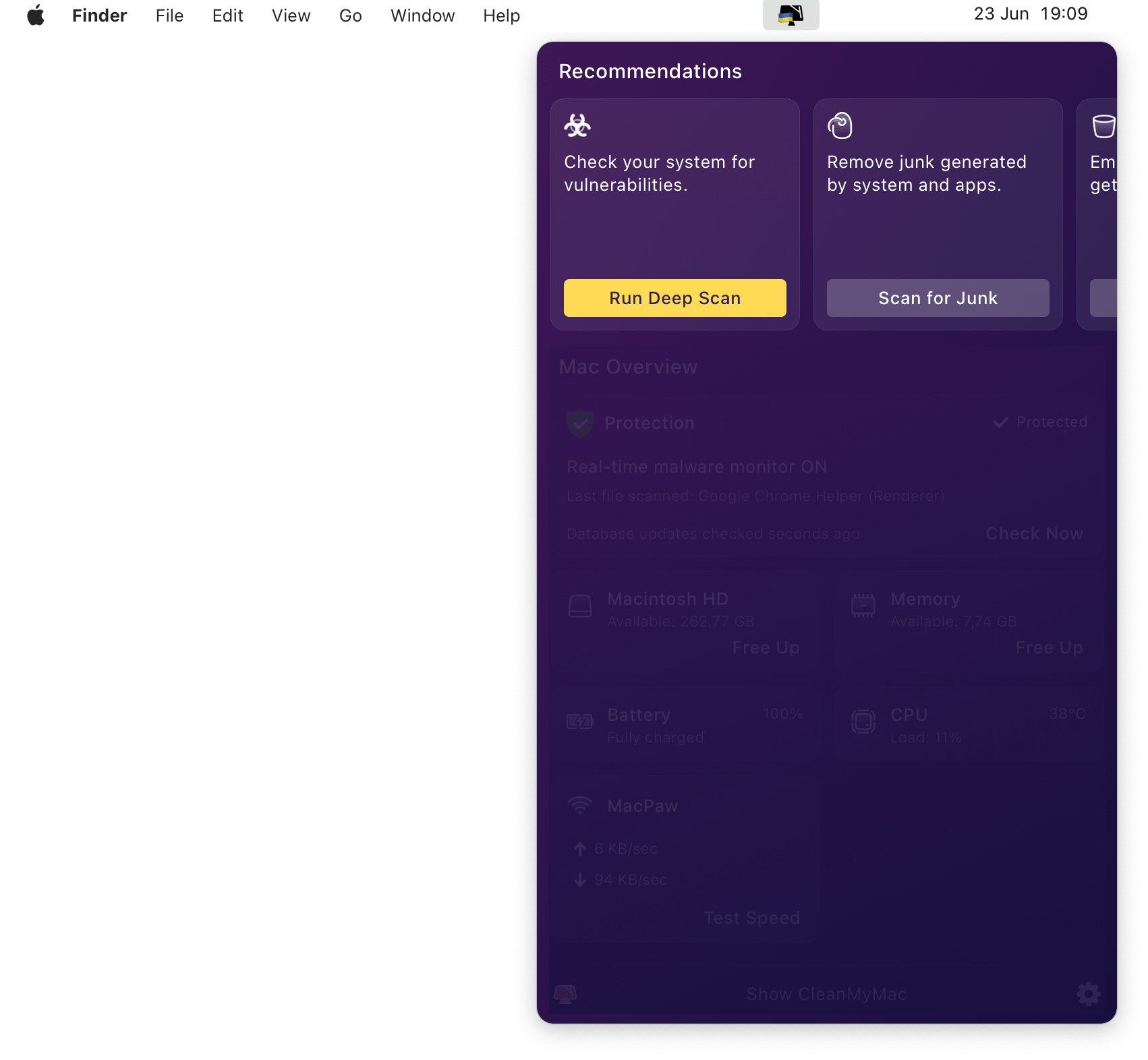This screenshot has height=1060, width=1148.
Task: Click Check Now for database updates
Action: tap(1035, 533)
